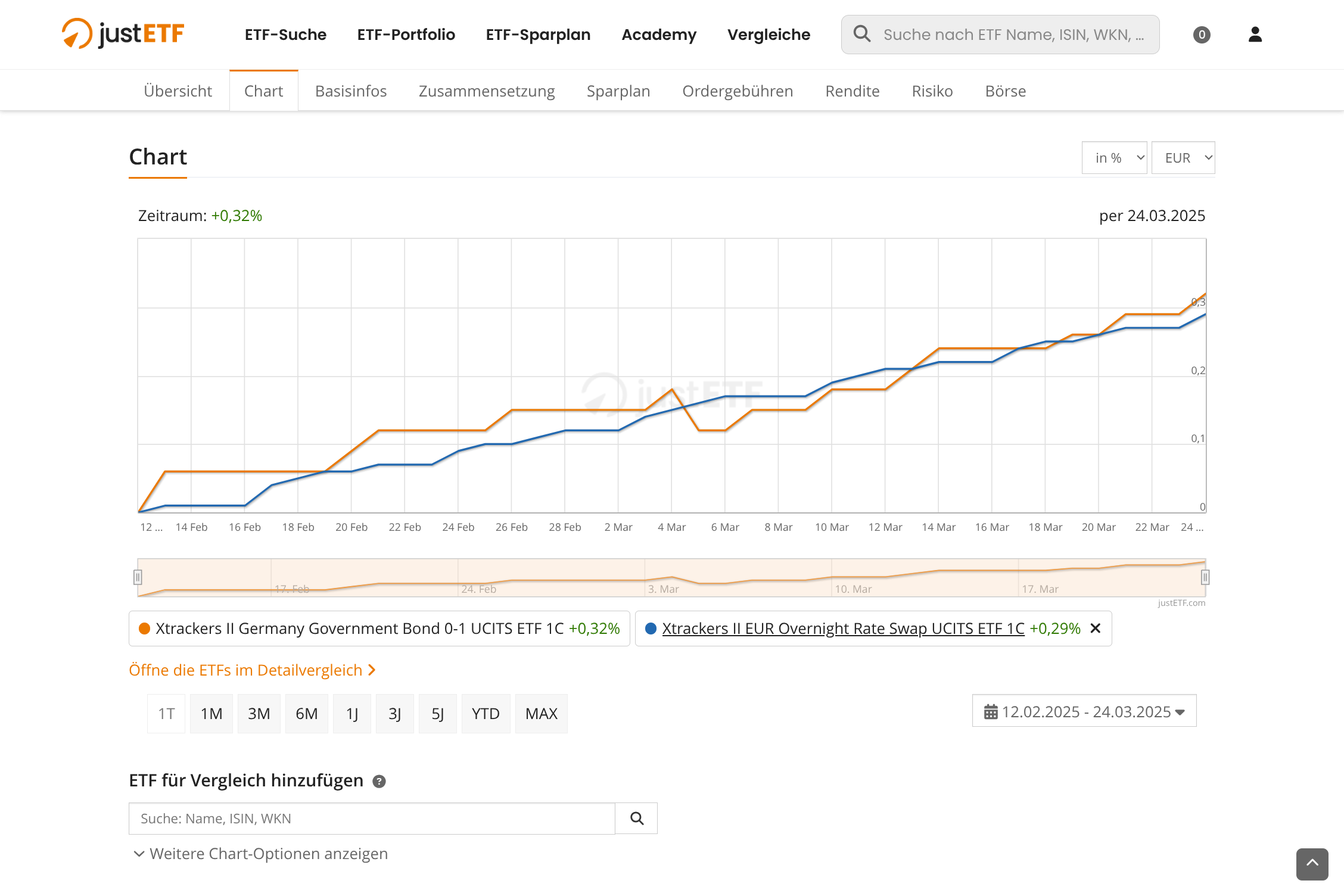This screenshot has width=1344, height=896.
Task: Open the date range picker 12.02.2025 - 24.03.2025
Action: pos(1084,711)
